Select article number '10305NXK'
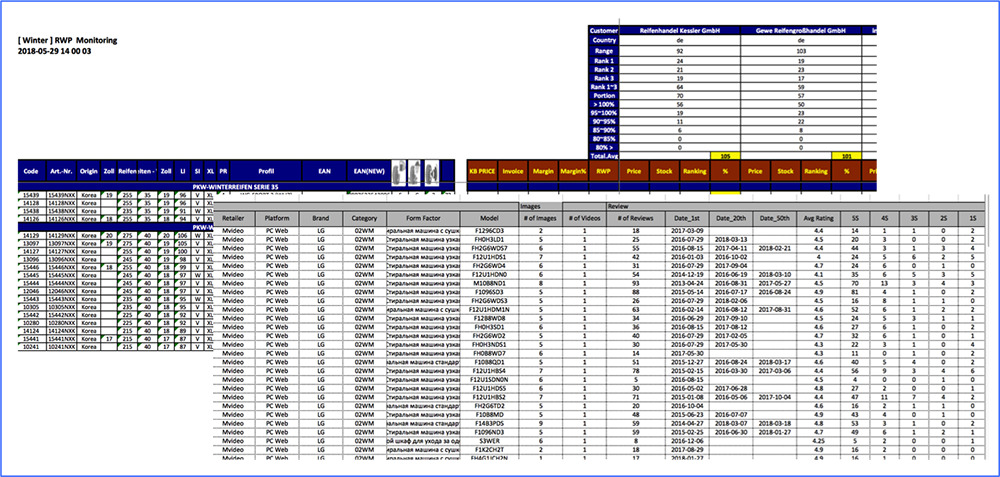This screenshot has height=477, width=1000. pyautogui.click(x=61, y=307)
